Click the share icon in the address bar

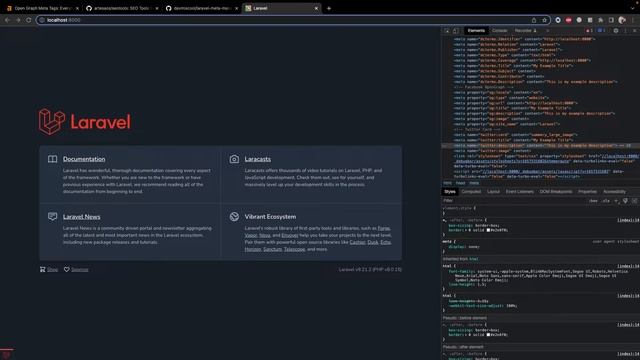coord(533,20)
